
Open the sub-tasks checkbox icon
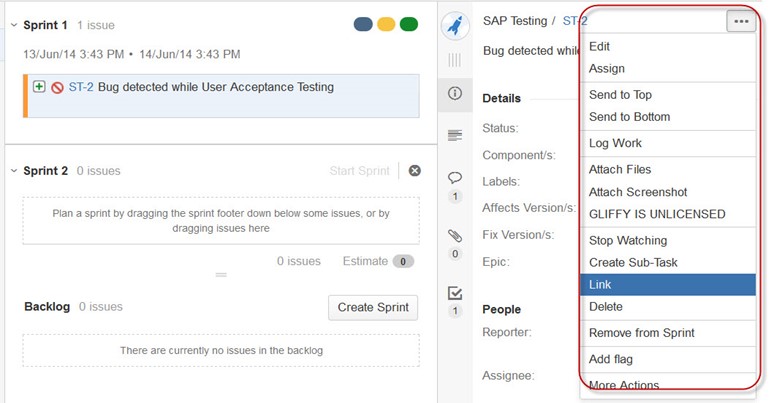click(455, 293)
